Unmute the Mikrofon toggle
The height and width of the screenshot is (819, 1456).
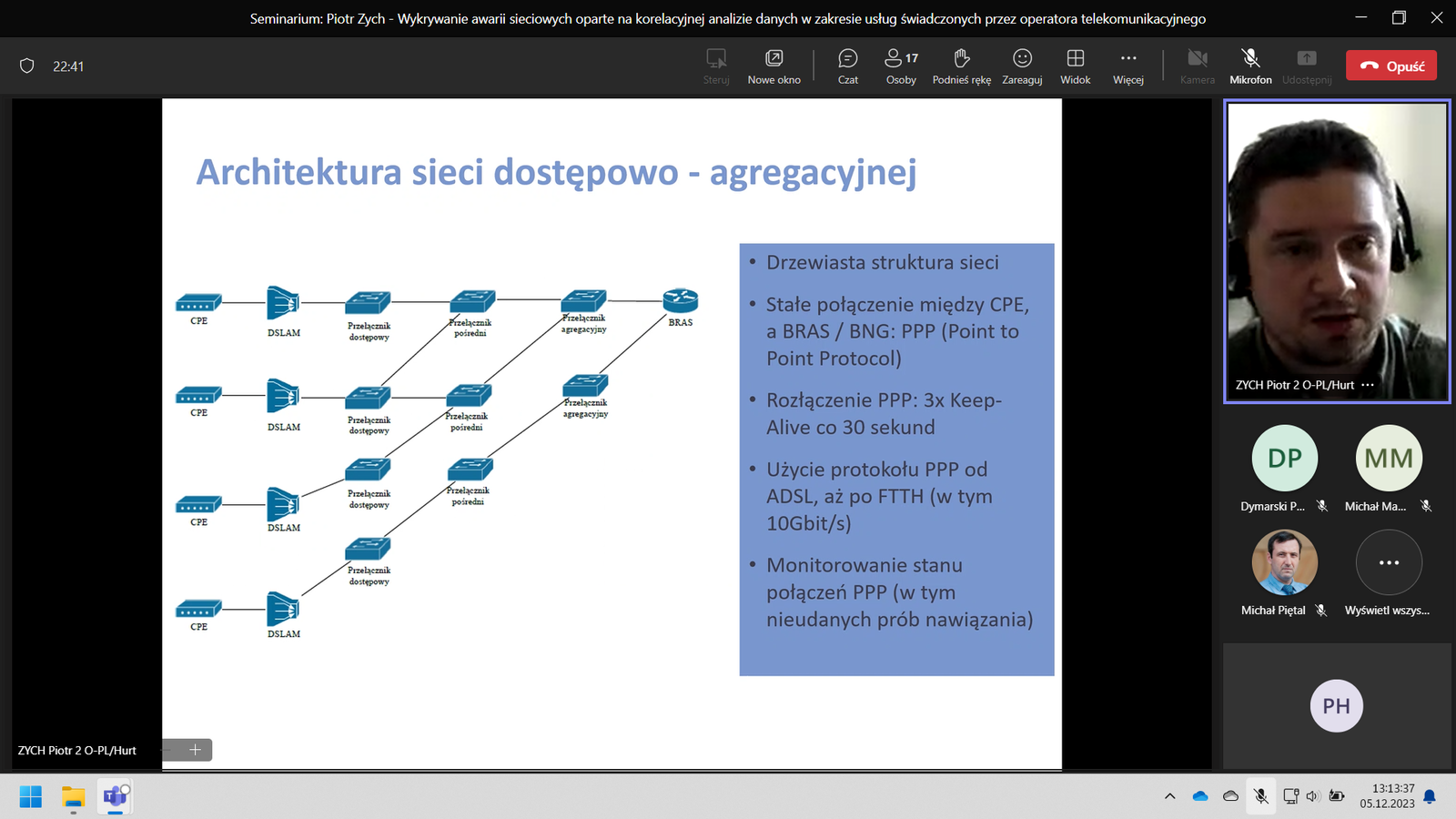point(1250,66)
